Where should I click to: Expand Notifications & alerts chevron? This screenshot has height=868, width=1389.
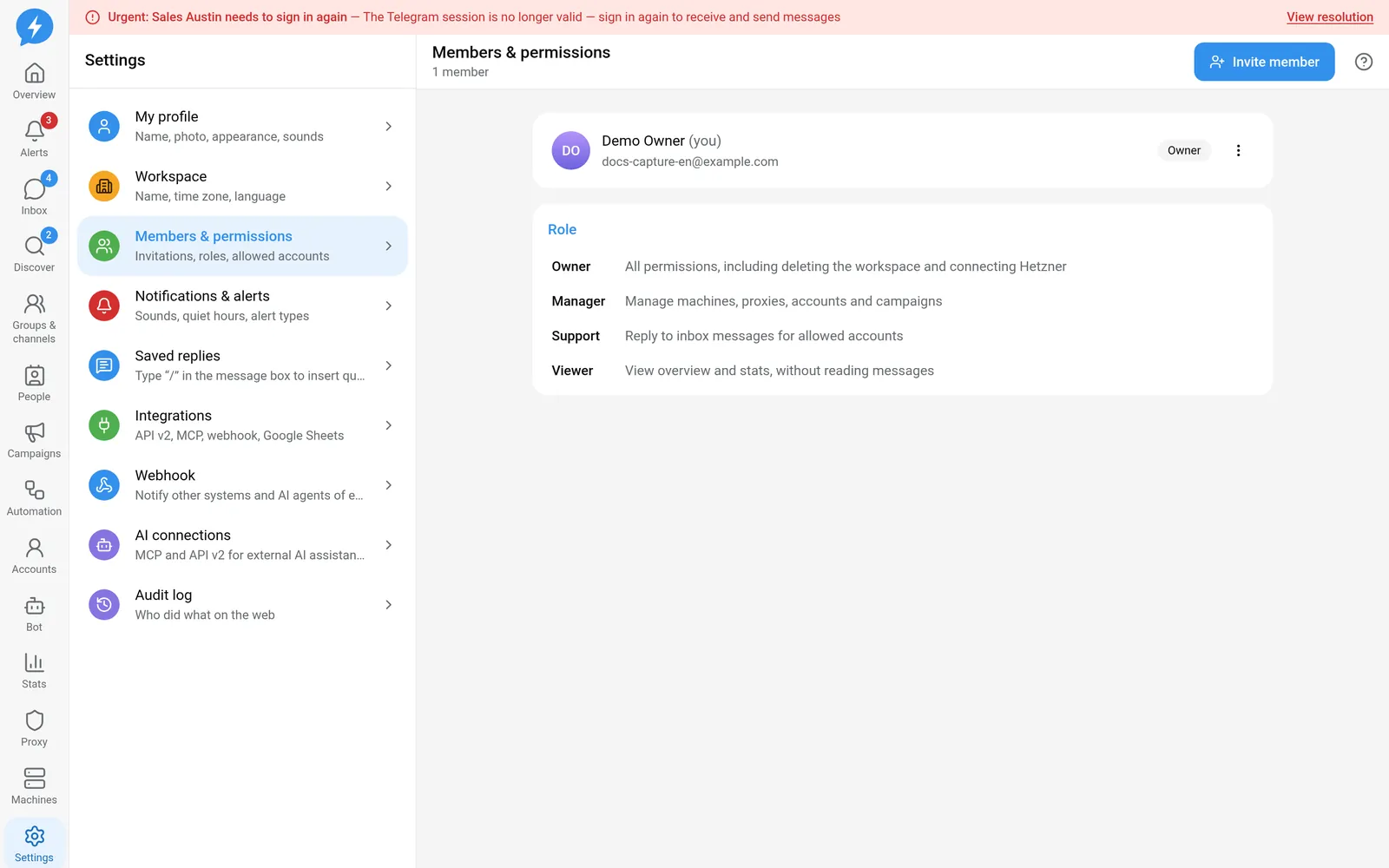coord(388,306)
